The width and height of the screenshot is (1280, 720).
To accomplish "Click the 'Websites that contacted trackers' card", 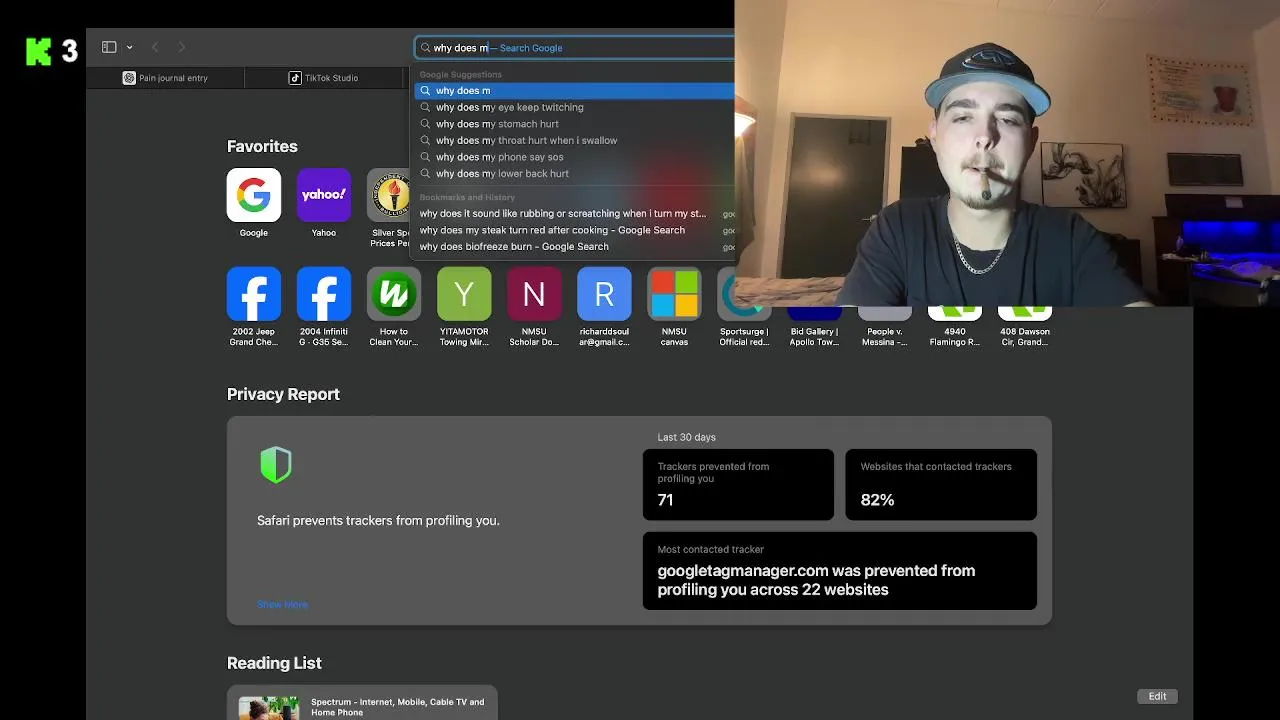I will (941, 484).
